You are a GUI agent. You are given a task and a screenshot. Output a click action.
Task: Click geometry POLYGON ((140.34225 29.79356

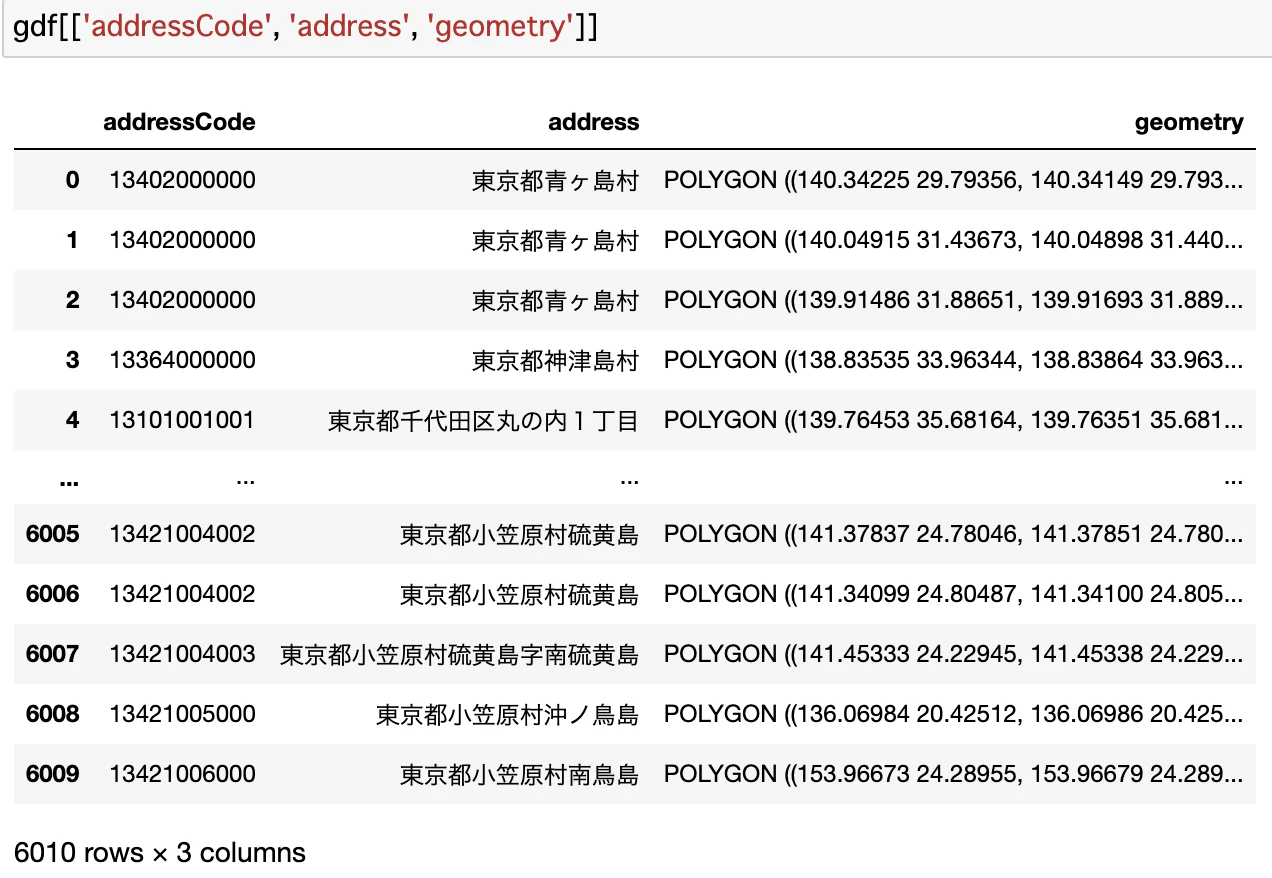tap(954, 180)
